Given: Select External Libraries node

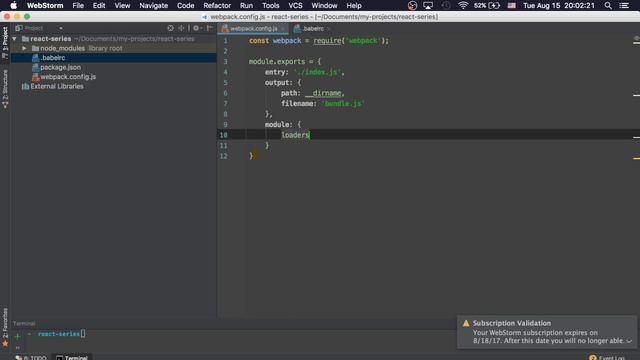Looking at the screenshot, I should pyautogui.click(x=57, y=87).
